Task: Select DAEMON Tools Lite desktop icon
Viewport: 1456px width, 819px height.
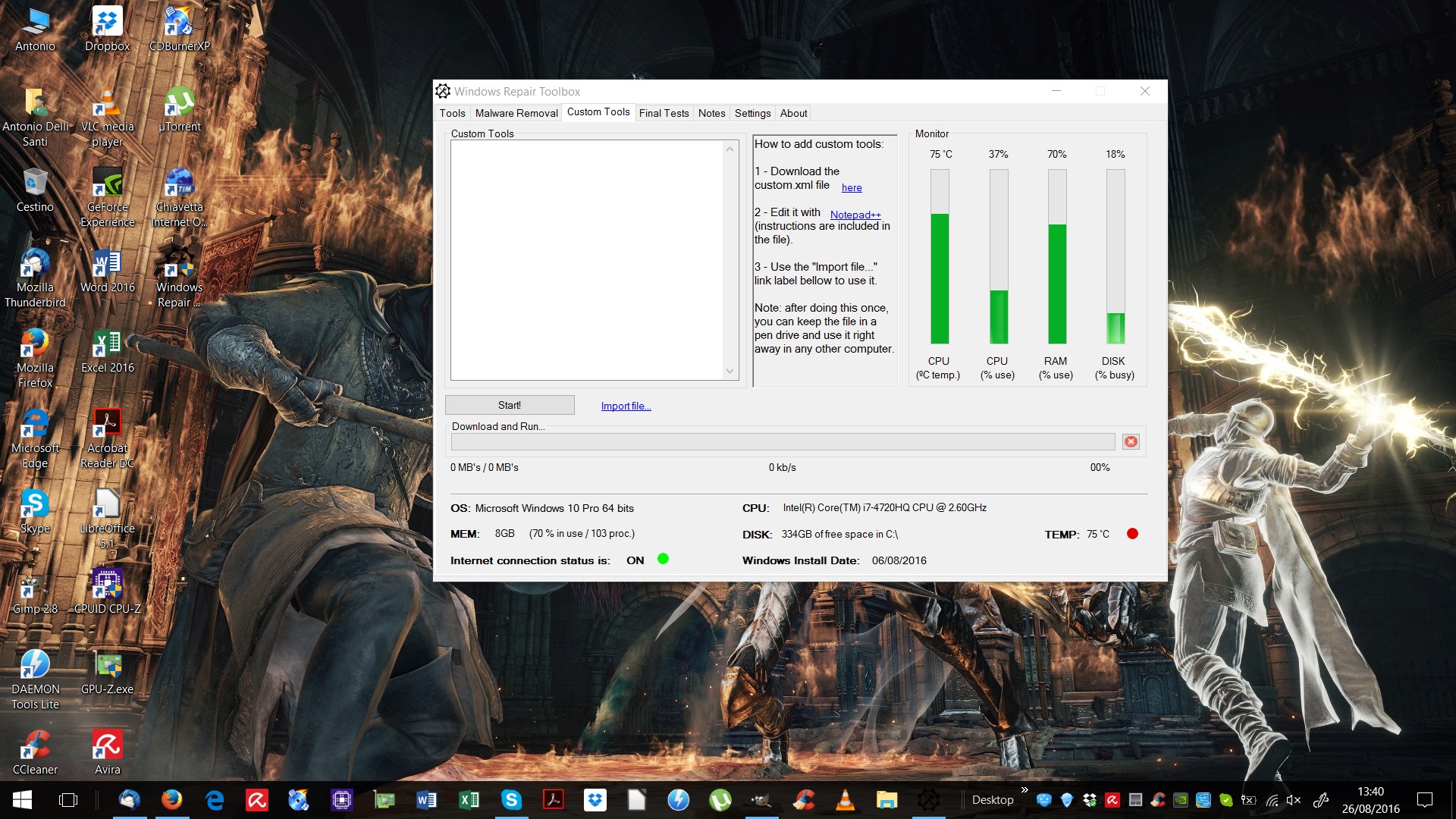Action: tap(35, 680)
